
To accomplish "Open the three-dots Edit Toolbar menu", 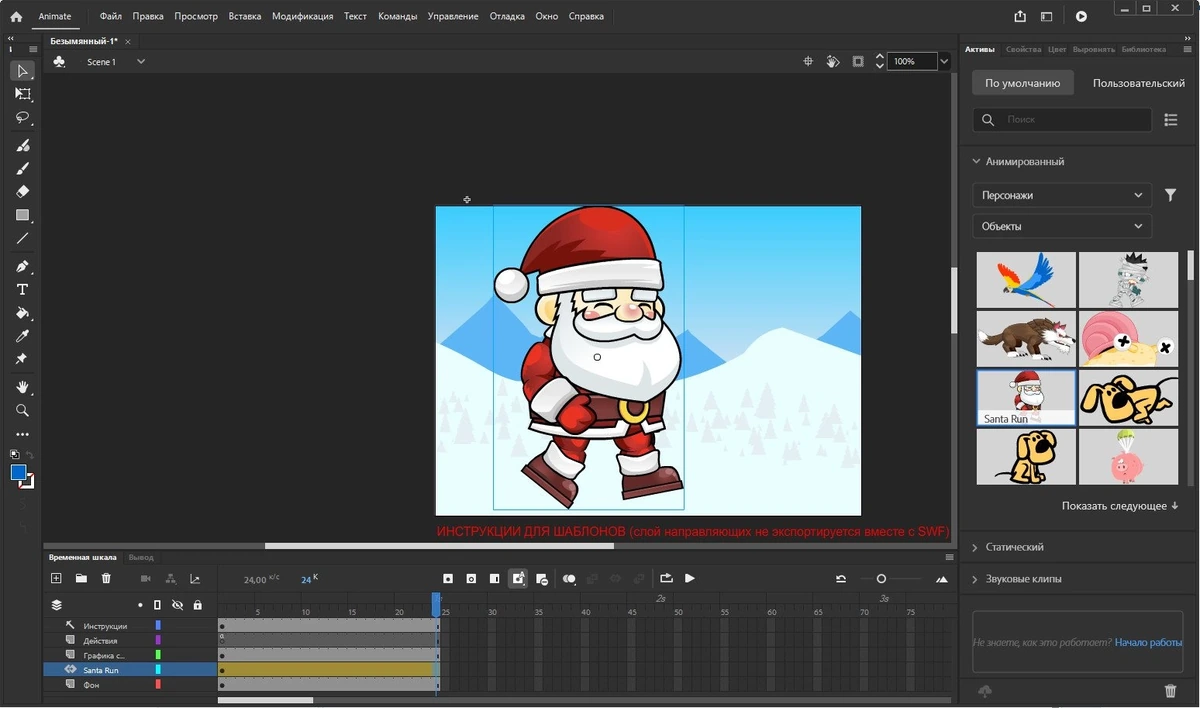I will click(22, 434).
